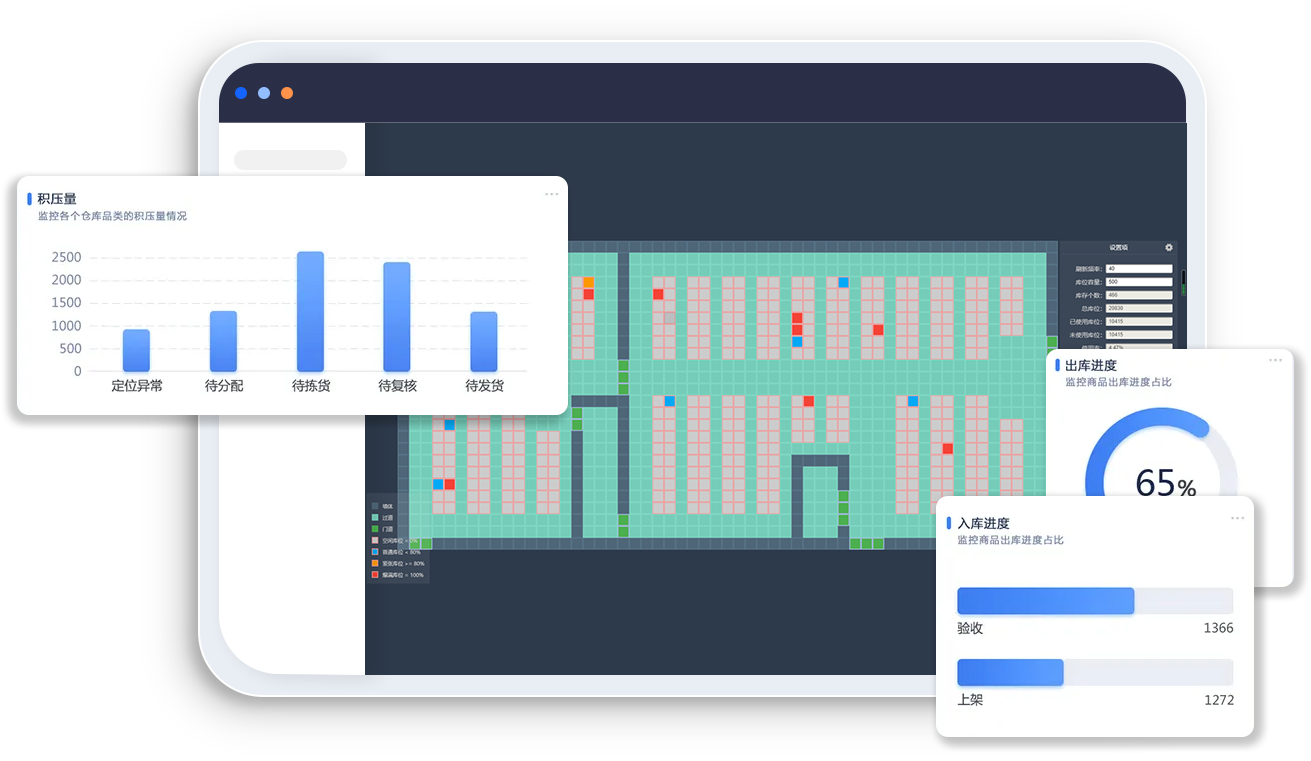The image size is (1311, 761).
Task: Click the 待复核 bar in the chart
Action: coord(397,317)
